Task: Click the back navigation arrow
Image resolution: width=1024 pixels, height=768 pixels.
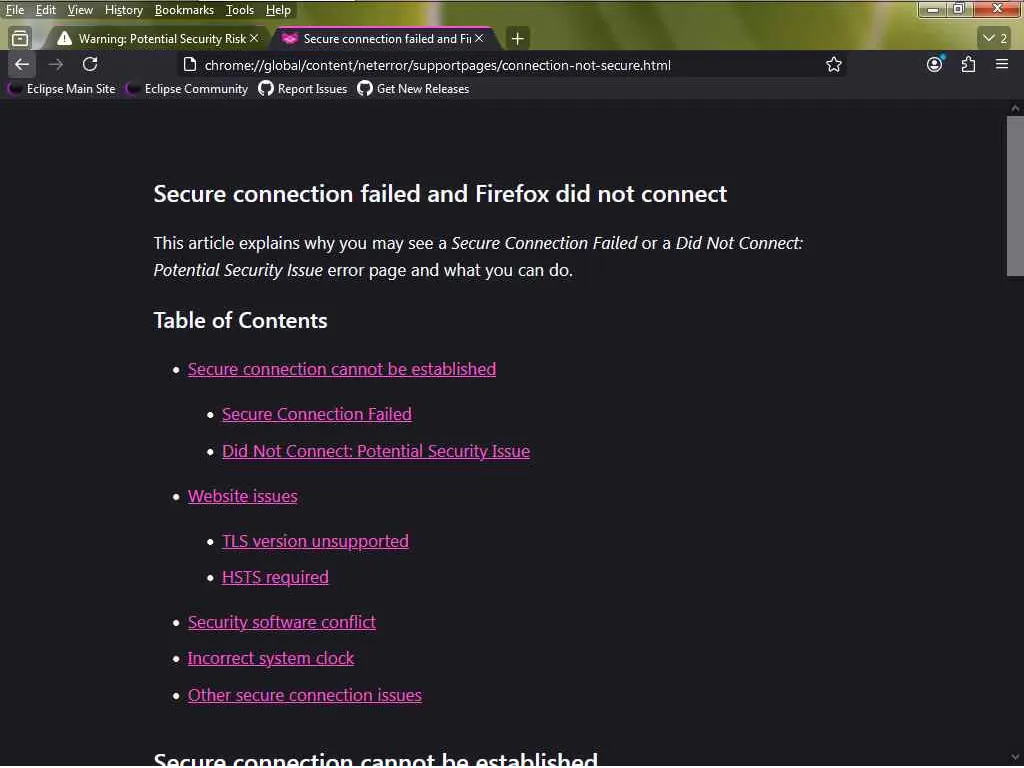Action: click(x=22, y=64)
